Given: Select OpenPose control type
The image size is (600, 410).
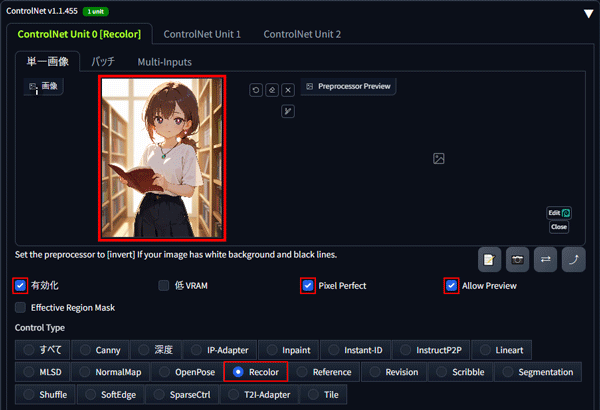Looking at the screenshot, I should pyautogui.click(x=187, y=372).
